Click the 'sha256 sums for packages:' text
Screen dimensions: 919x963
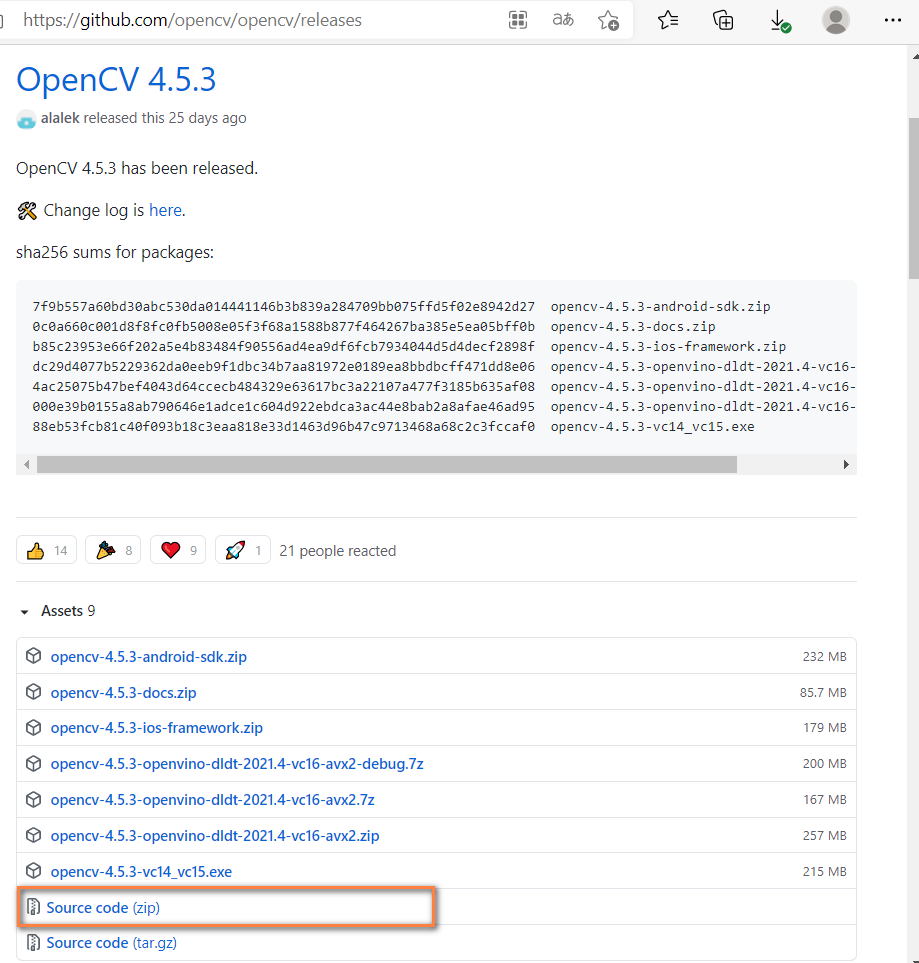[115, 252]
